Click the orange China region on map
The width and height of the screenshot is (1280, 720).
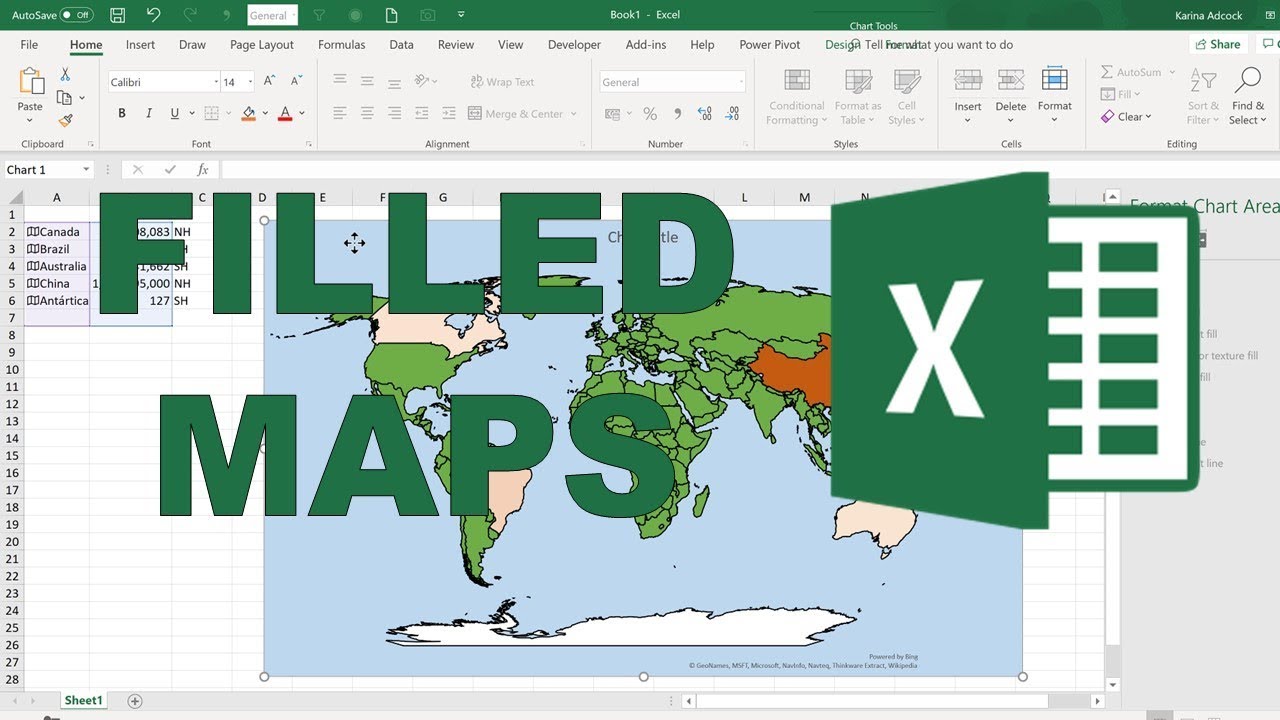tap(795, 371)
